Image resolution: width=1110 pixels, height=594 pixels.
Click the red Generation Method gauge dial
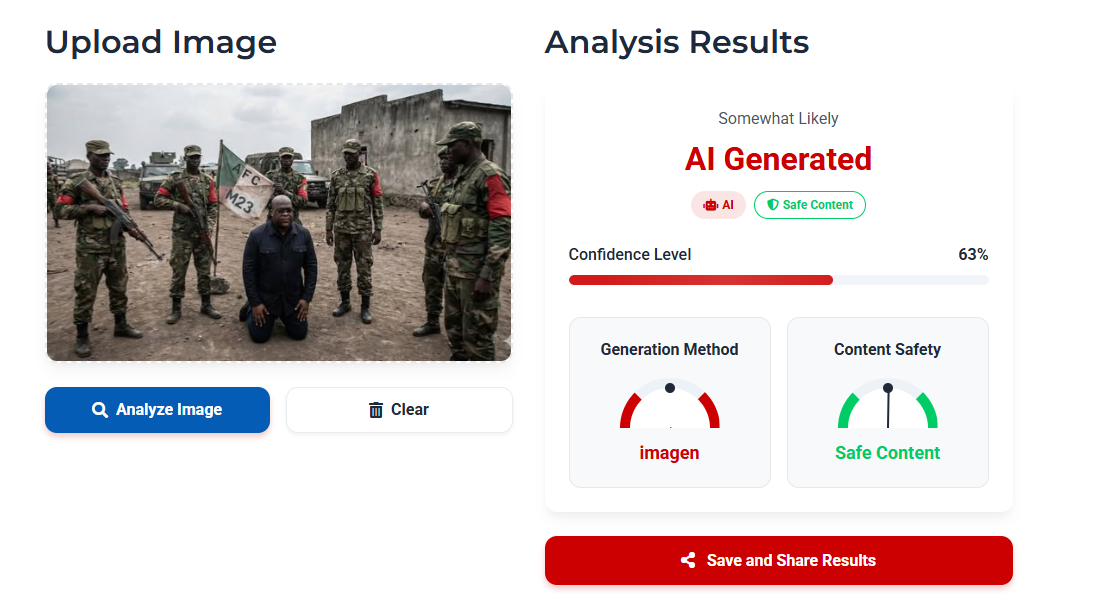[669, 407]
